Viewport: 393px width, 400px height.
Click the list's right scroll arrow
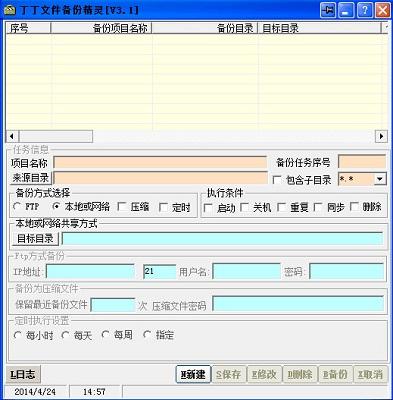[382, 136]
